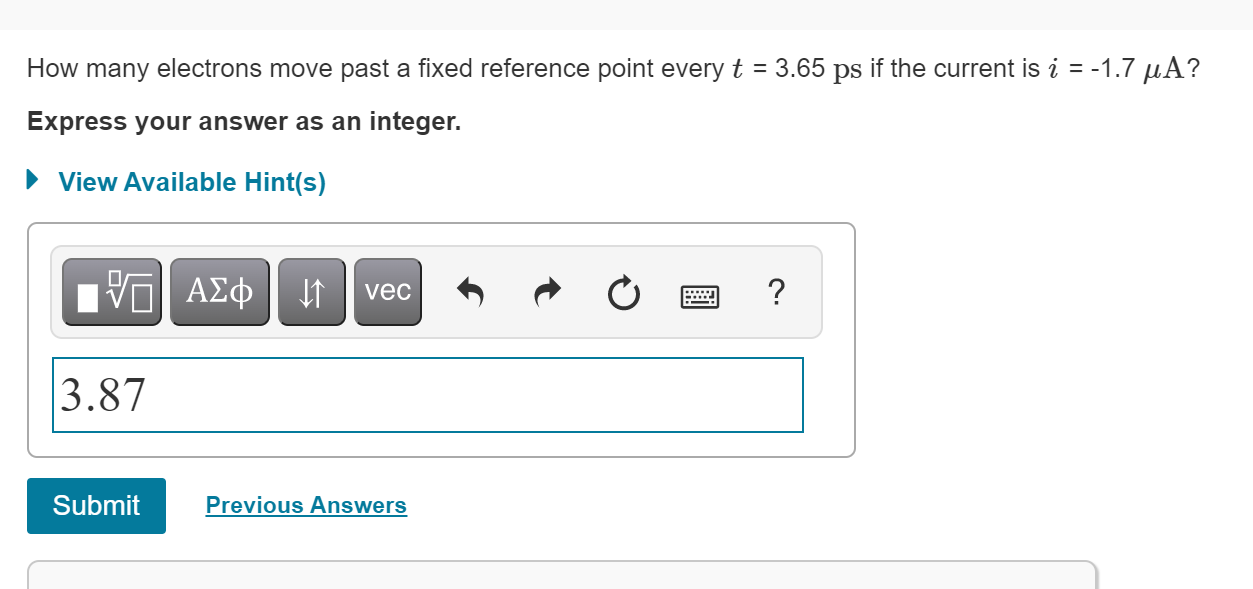
Task: Select the ΑΣφ Greek symbols icon
Action: [219, 291]
